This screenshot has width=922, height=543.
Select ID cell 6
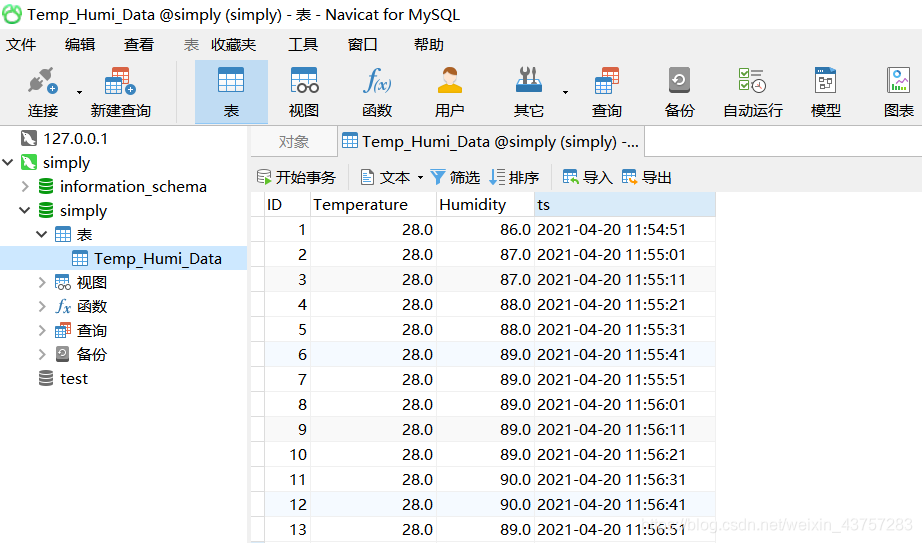pos(287,355)
